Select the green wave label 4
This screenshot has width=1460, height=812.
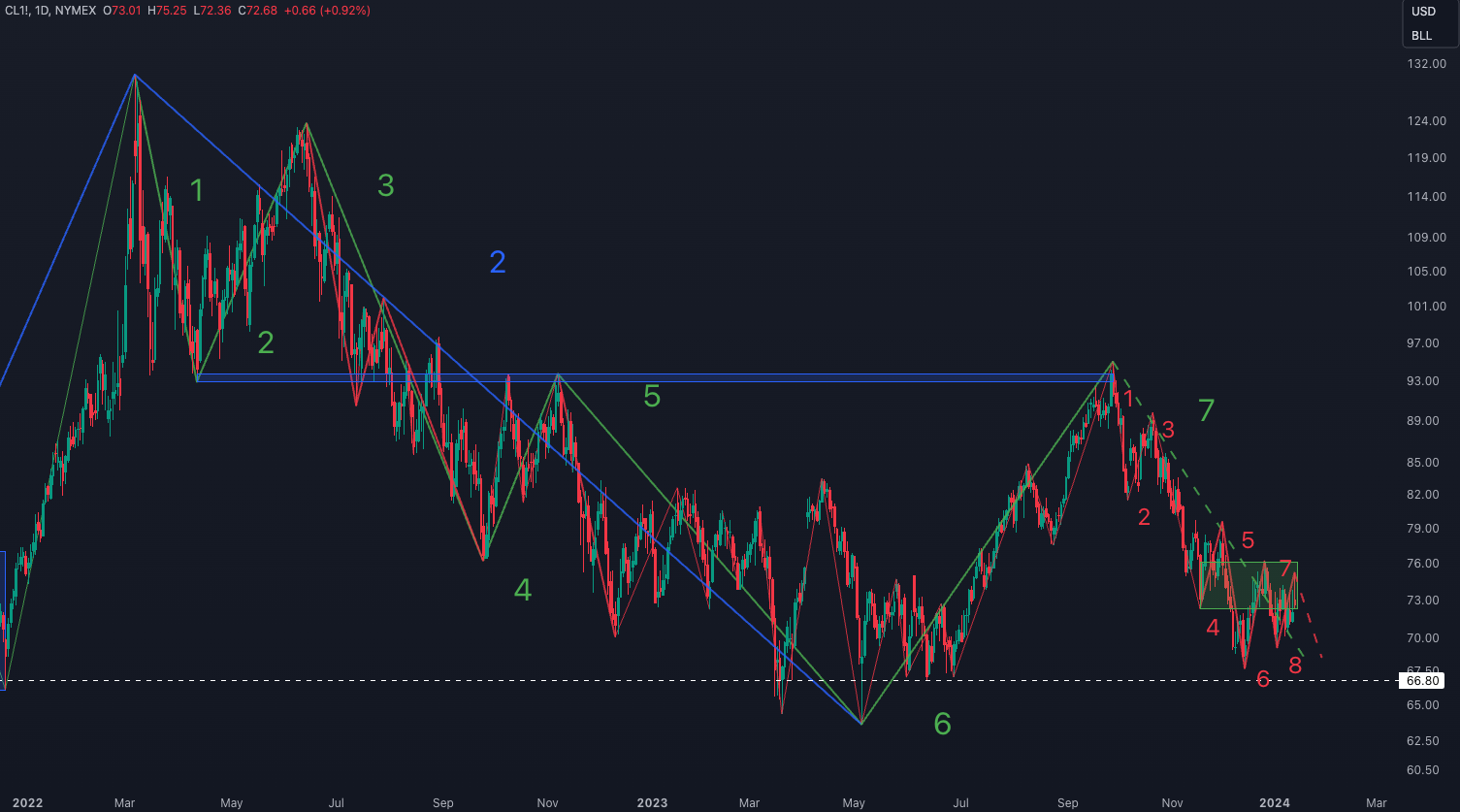tap(523, 590)
